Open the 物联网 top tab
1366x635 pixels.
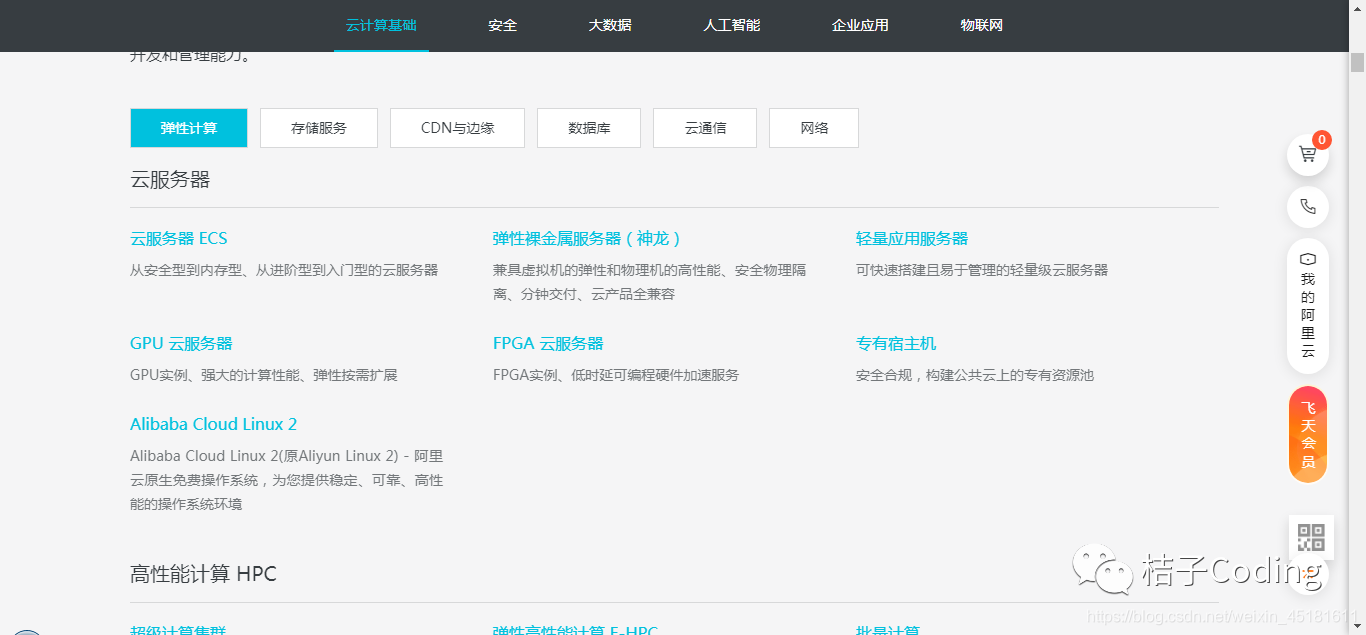(x=982, y=26)
